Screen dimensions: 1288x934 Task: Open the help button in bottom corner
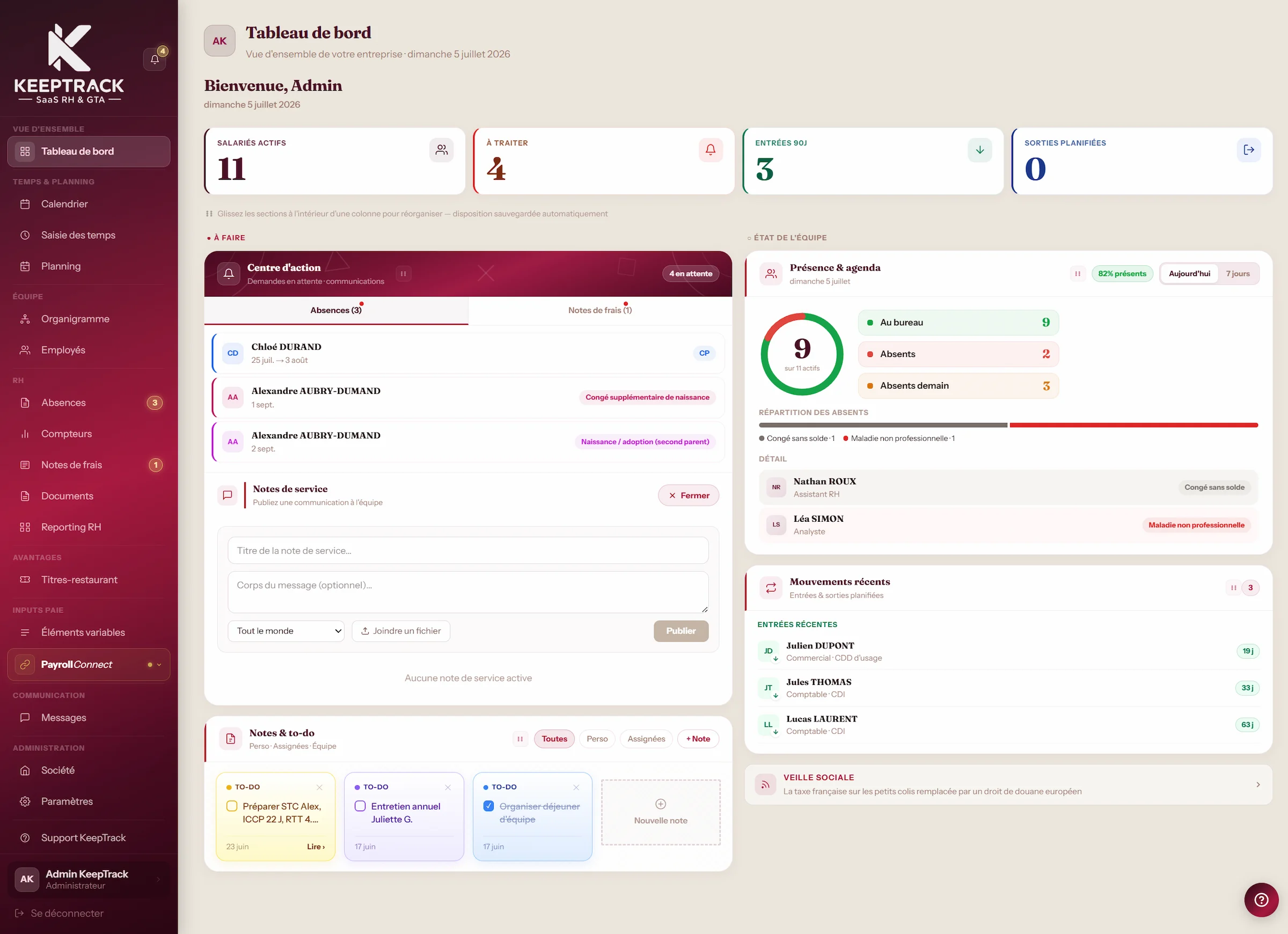click(1261, 900)
